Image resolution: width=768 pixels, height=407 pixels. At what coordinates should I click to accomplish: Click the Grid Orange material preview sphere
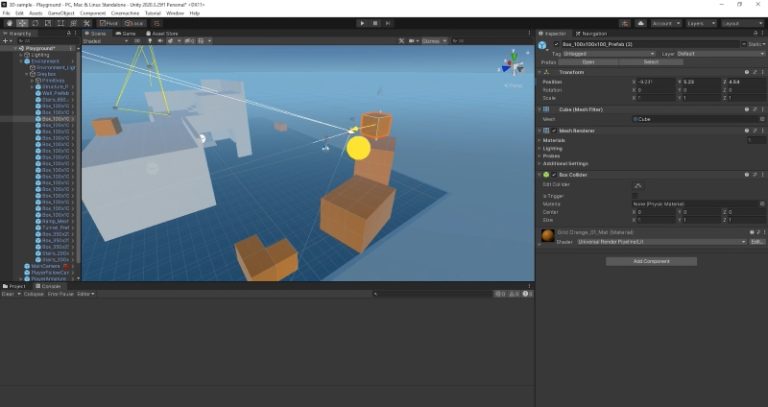[546, 237]
